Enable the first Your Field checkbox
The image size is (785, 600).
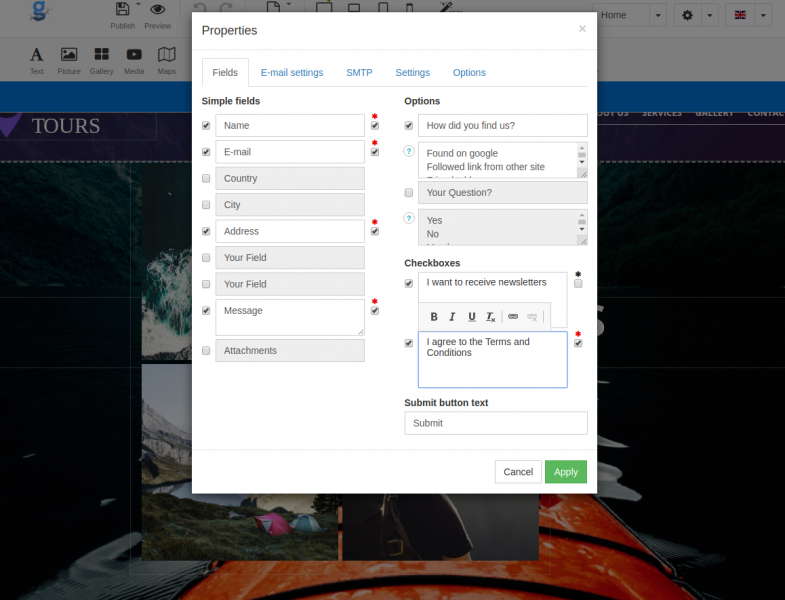tap(206, 257)
